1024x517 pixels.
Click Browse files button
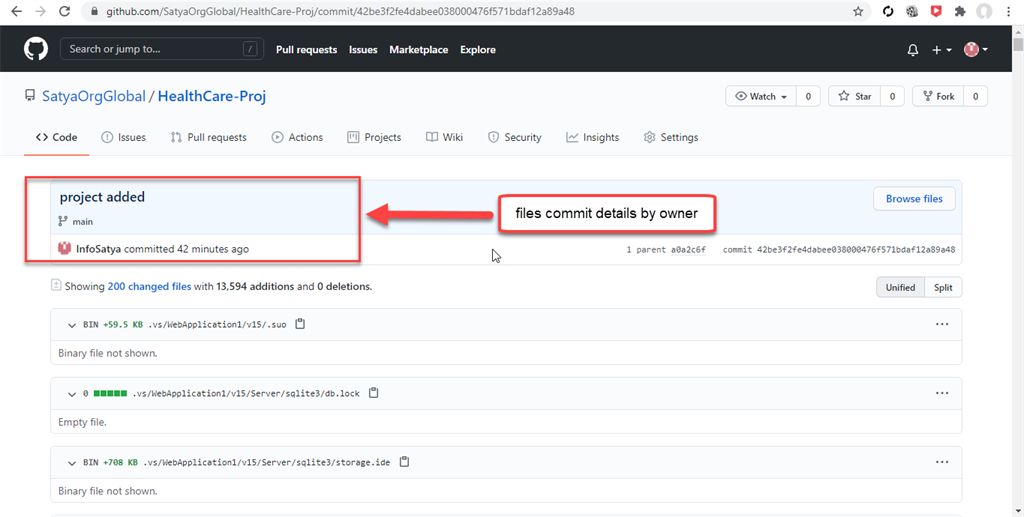click(914, 198)
